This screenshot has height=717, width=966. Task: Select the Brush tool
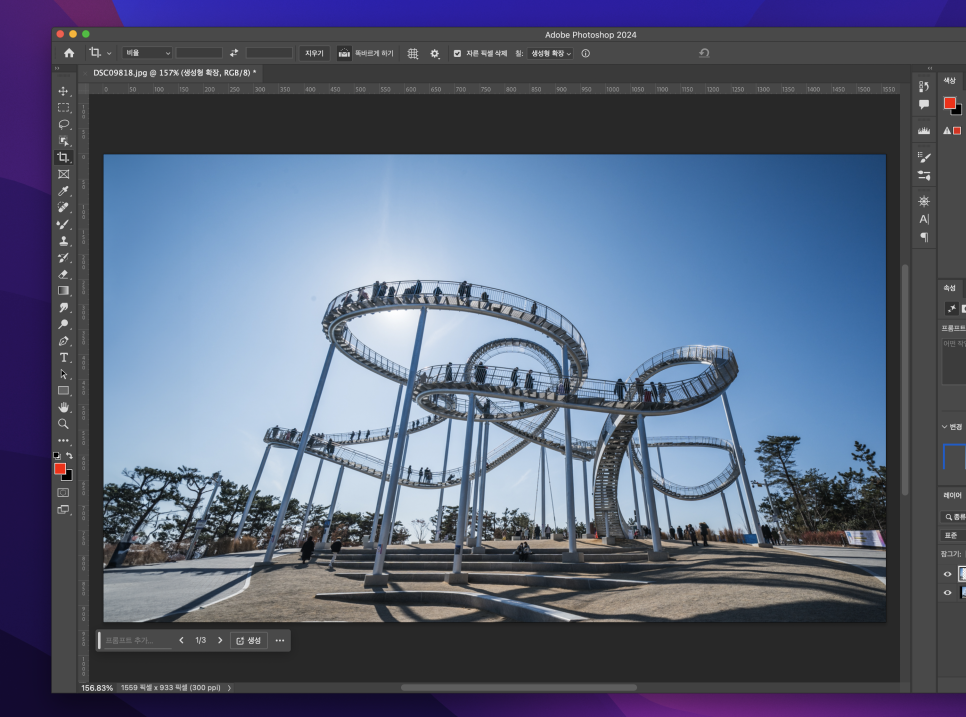coord(63,224)
